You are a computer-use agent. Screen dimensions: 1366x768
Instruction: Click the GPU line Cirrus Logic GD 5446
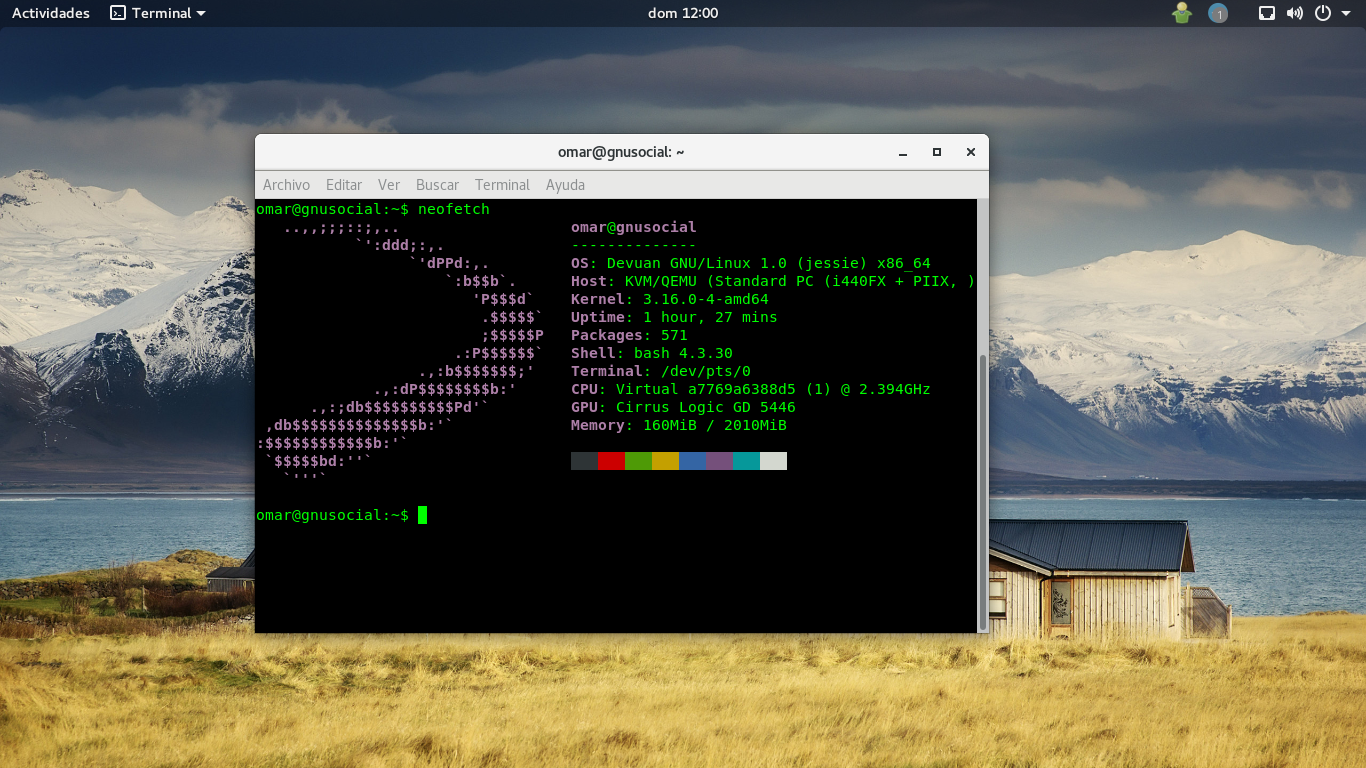[x=683, y=407]
